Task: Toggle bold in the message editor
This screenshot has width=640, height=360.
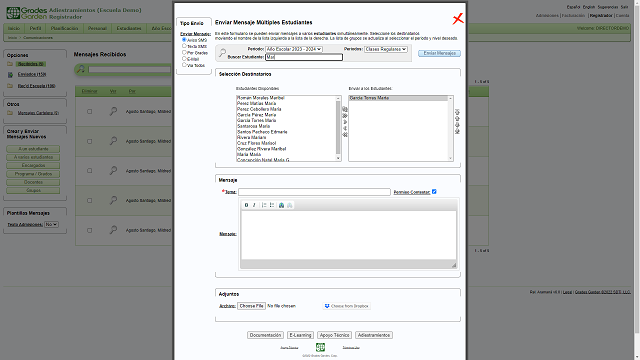Action: 246,205
